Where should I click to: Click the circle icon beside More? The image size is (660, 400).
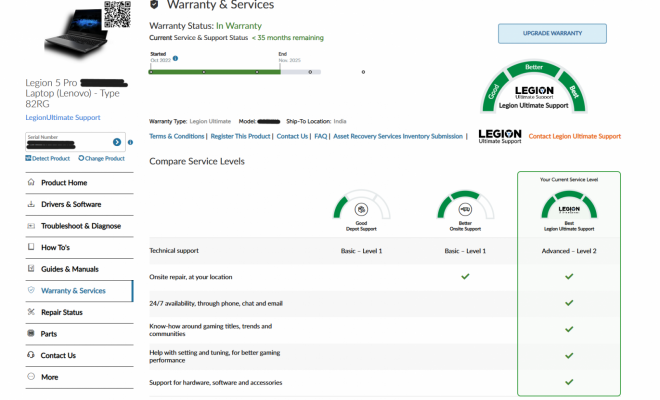tap(31, 376)
